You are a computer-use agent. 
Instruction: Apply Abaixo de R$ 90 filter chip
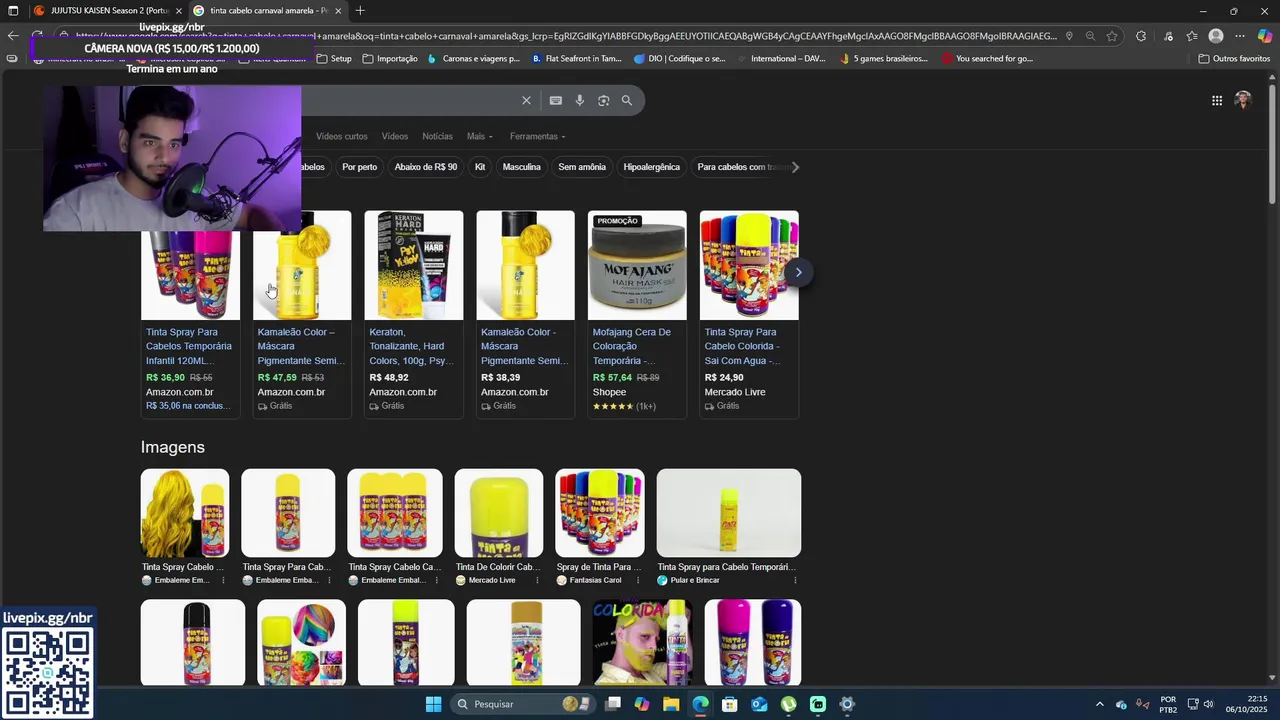tap(426, 167)
